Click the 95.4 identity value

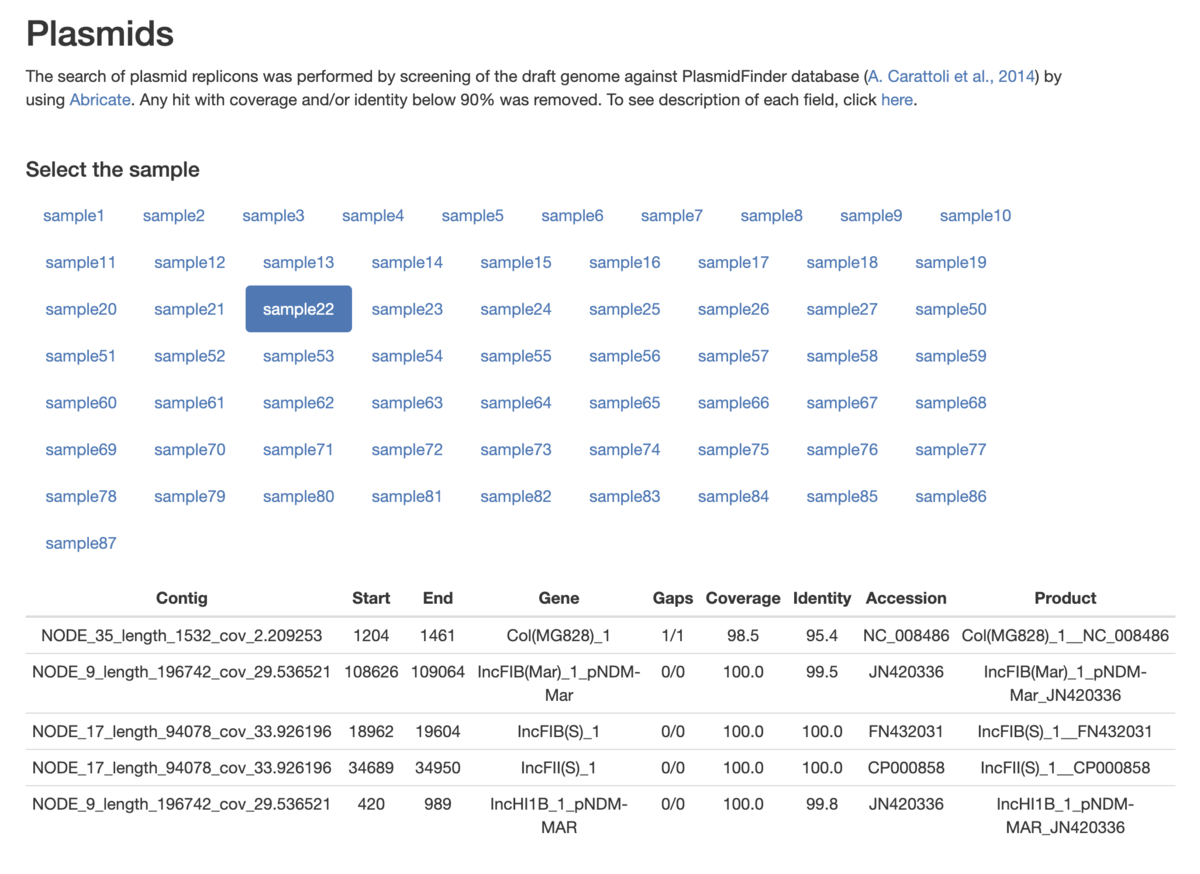pos(822,635)
